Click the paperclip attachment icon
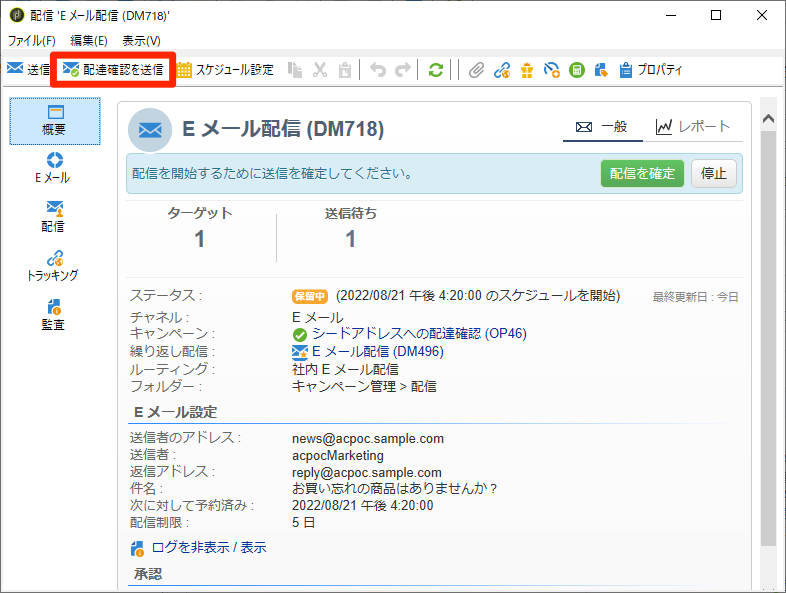This screenshot has width=786, height=593. 476,70
